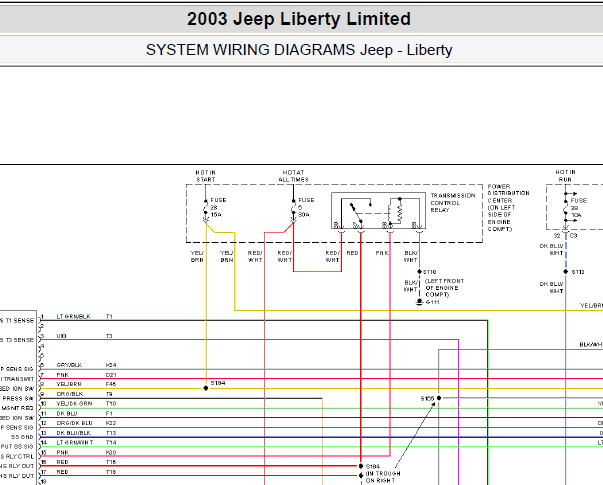Click the "2003 Jeep Liberty Limited" title
This screenshot has height=485, width=603.
(299, 19)
